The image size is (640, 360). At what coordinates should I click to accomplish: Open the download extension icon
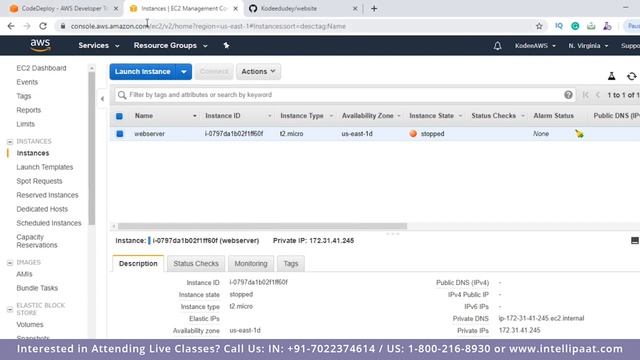pyautogui.click(x=591, y=26)
